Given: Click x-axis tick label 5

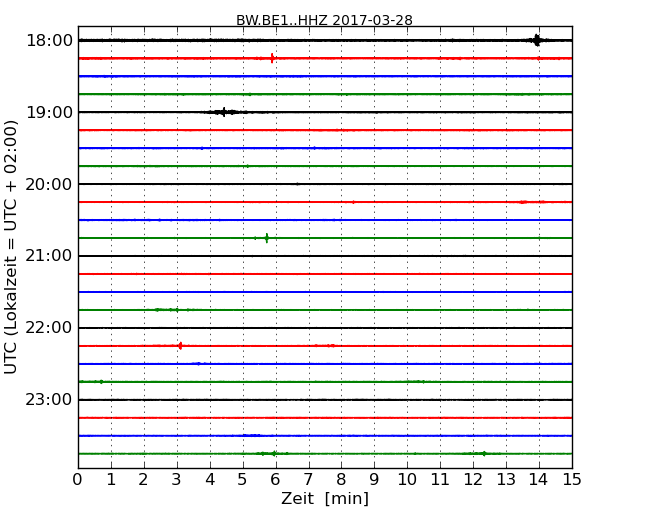Looking at the screenshot, I should pyautogui.click(x=243, y=479).
